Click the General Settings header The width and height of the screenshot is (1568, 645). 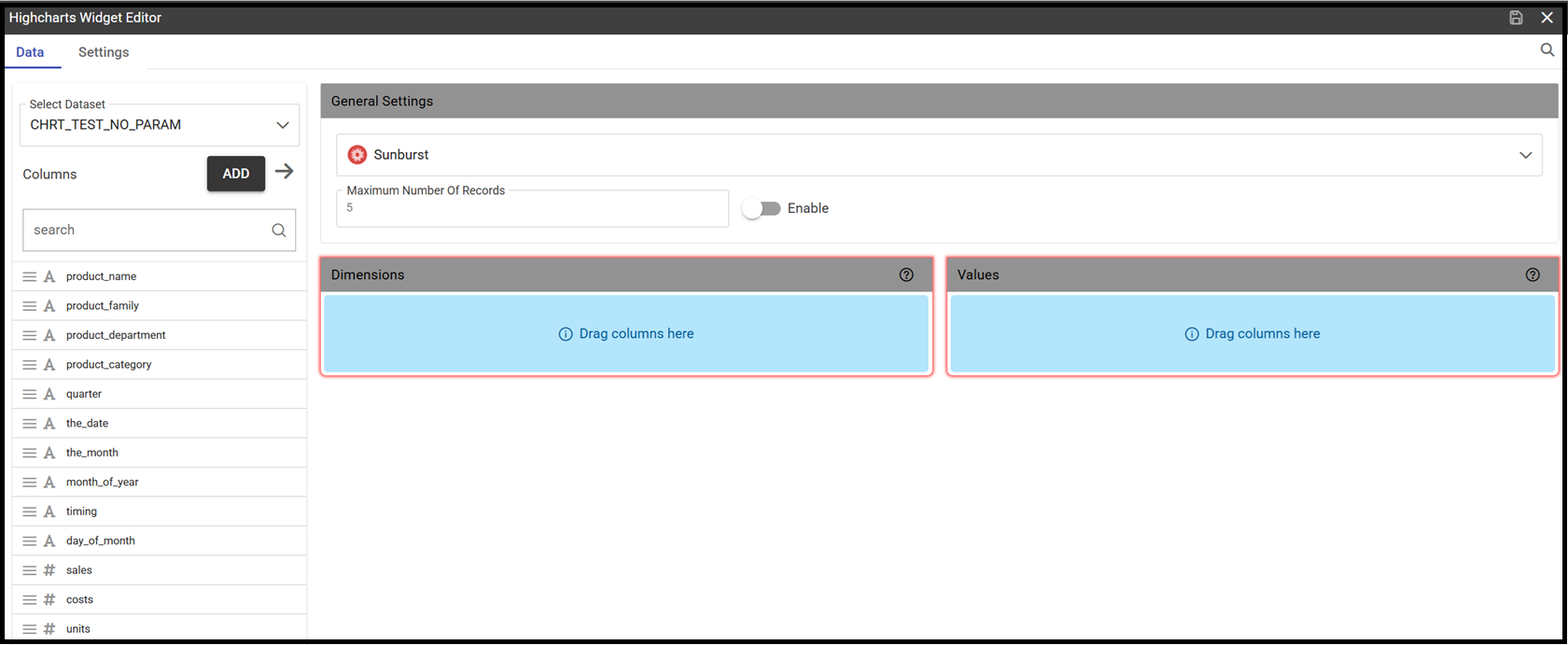pos(939,101)
